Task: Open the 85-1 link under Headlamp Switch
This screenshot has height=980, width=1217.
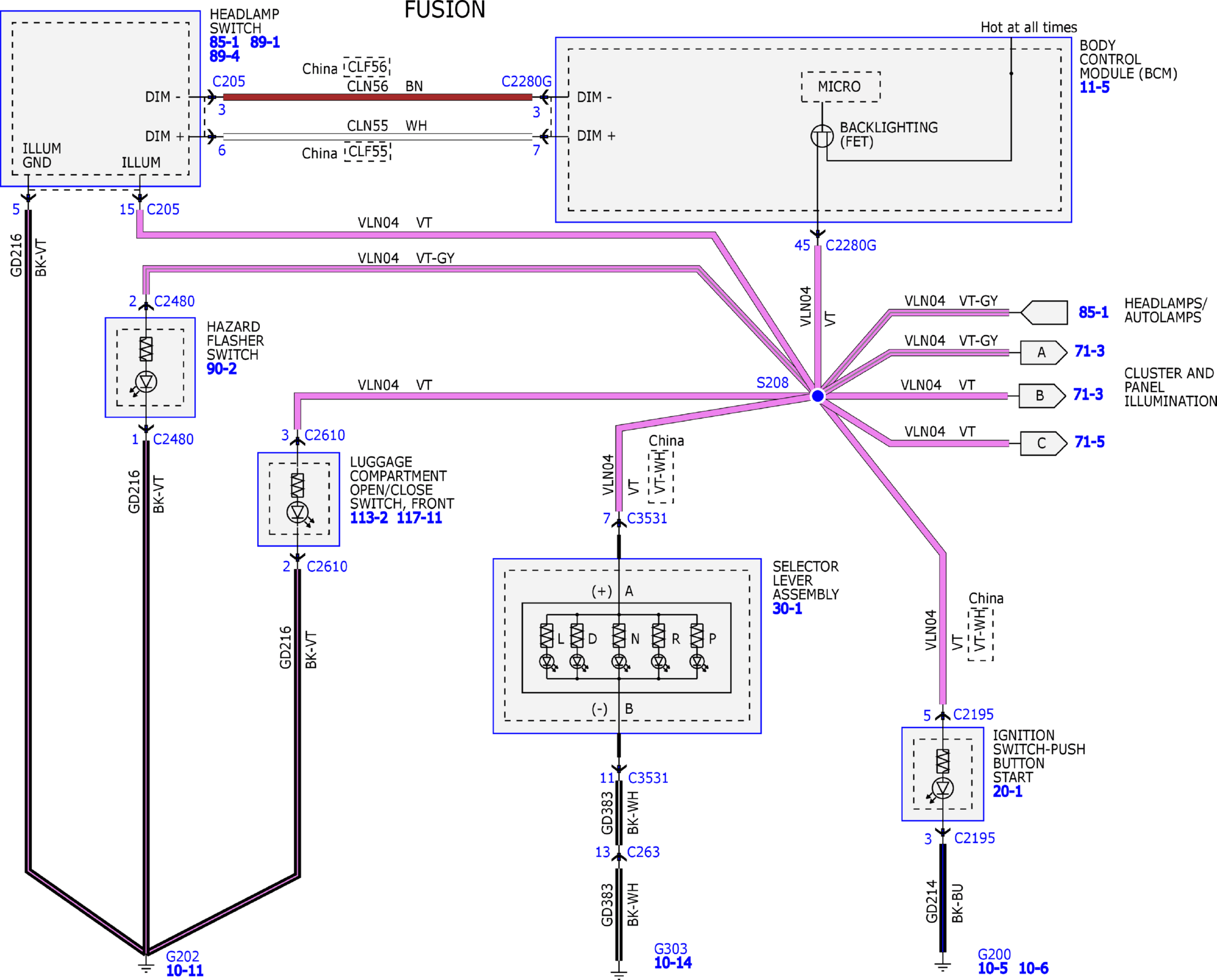Action: (224, 42)
